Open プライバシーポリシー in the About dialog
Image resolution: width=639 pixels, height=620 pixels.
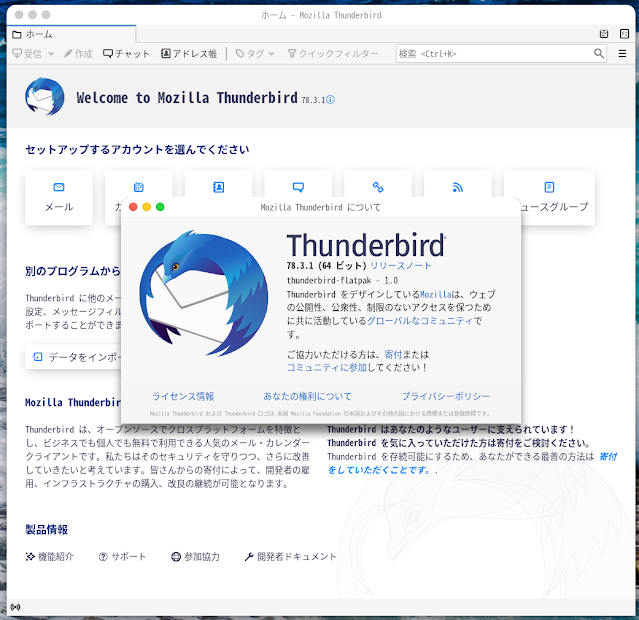pos(446,396)
